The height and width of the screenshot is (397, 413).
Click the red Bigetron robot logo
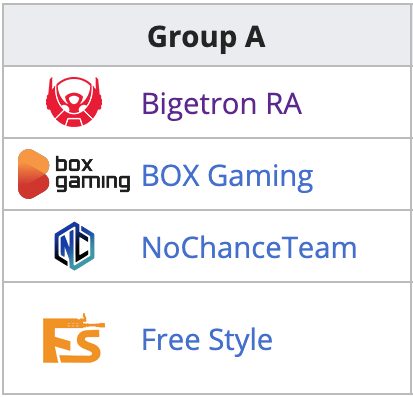point(74,102)
